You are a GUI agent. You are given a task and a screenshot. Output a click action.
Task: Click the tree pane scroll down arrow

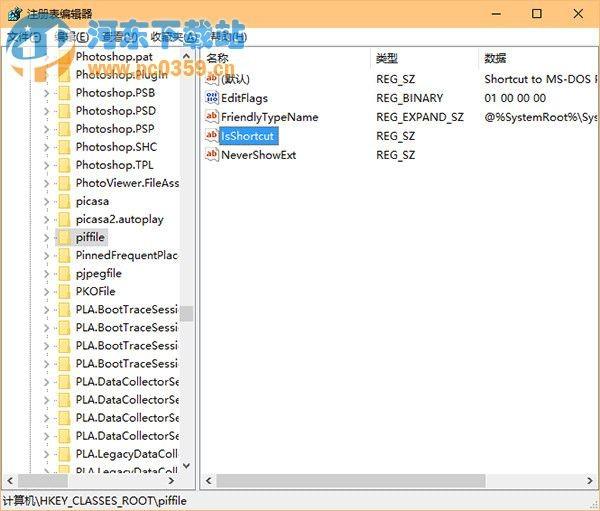point(187,465)
